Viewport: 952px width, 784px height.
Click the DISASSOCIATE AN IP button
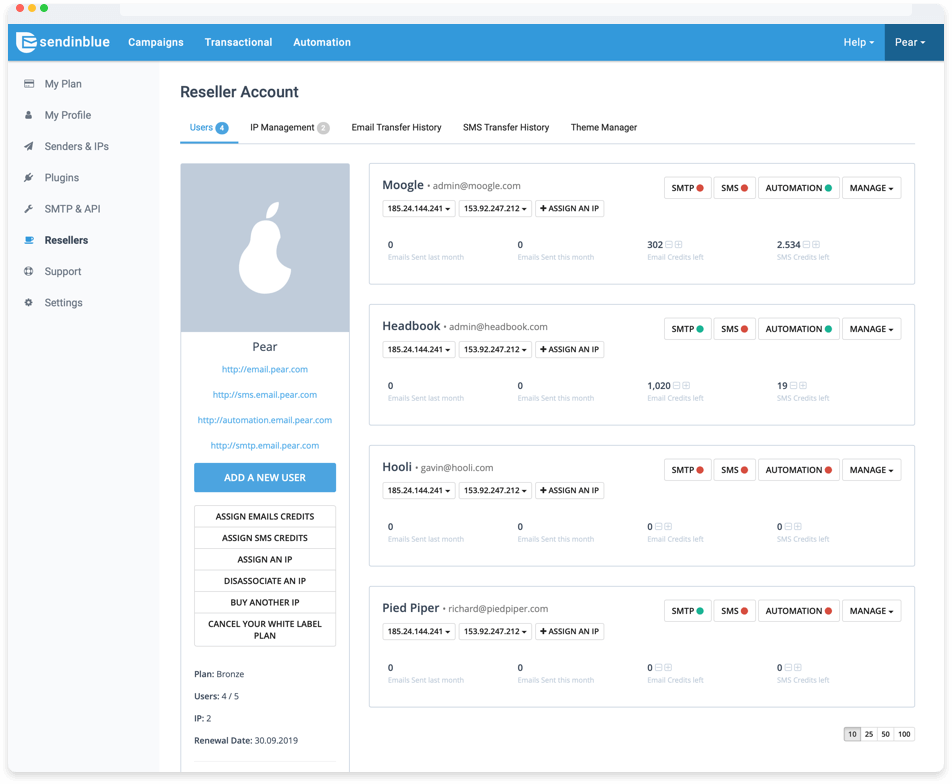click(x=265, y=581)
